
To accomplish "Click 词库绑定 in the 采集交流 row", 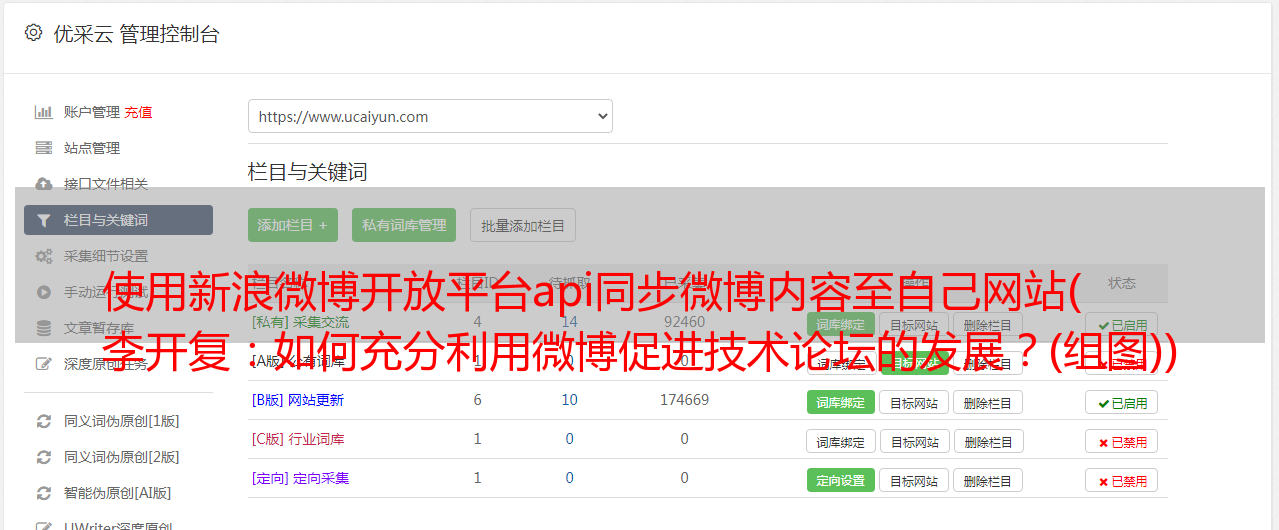I will pyautogui.click(x=841, y=325).
